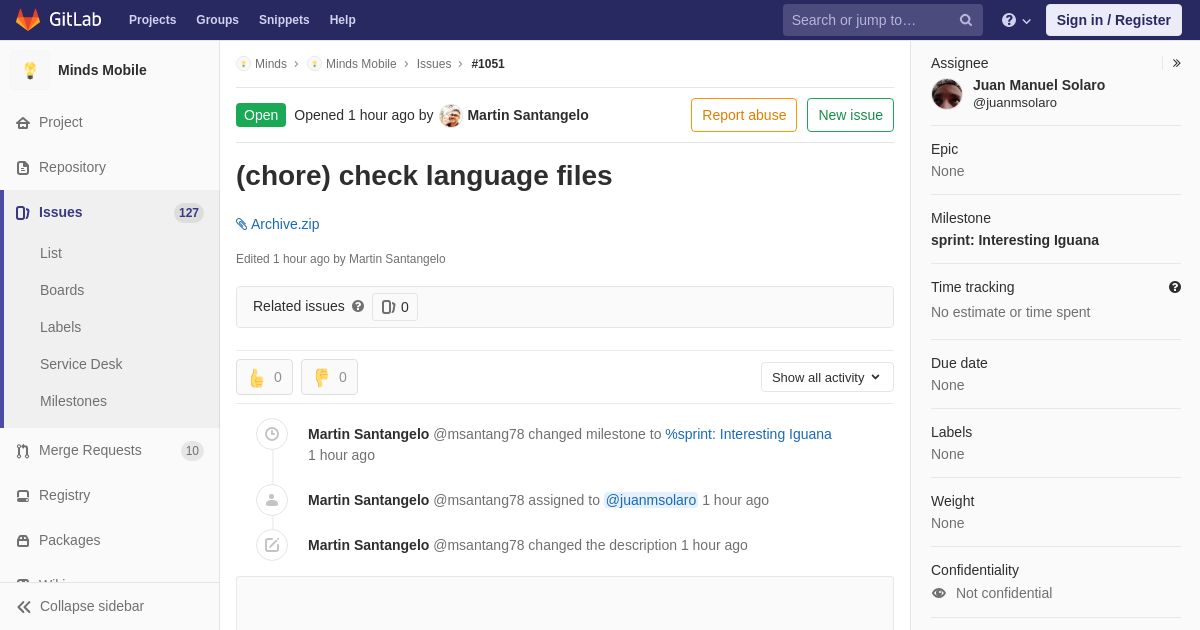Click the Related issues help question icon
Viewport: 1200px width, 630px height.
click(x=358, y=306)
